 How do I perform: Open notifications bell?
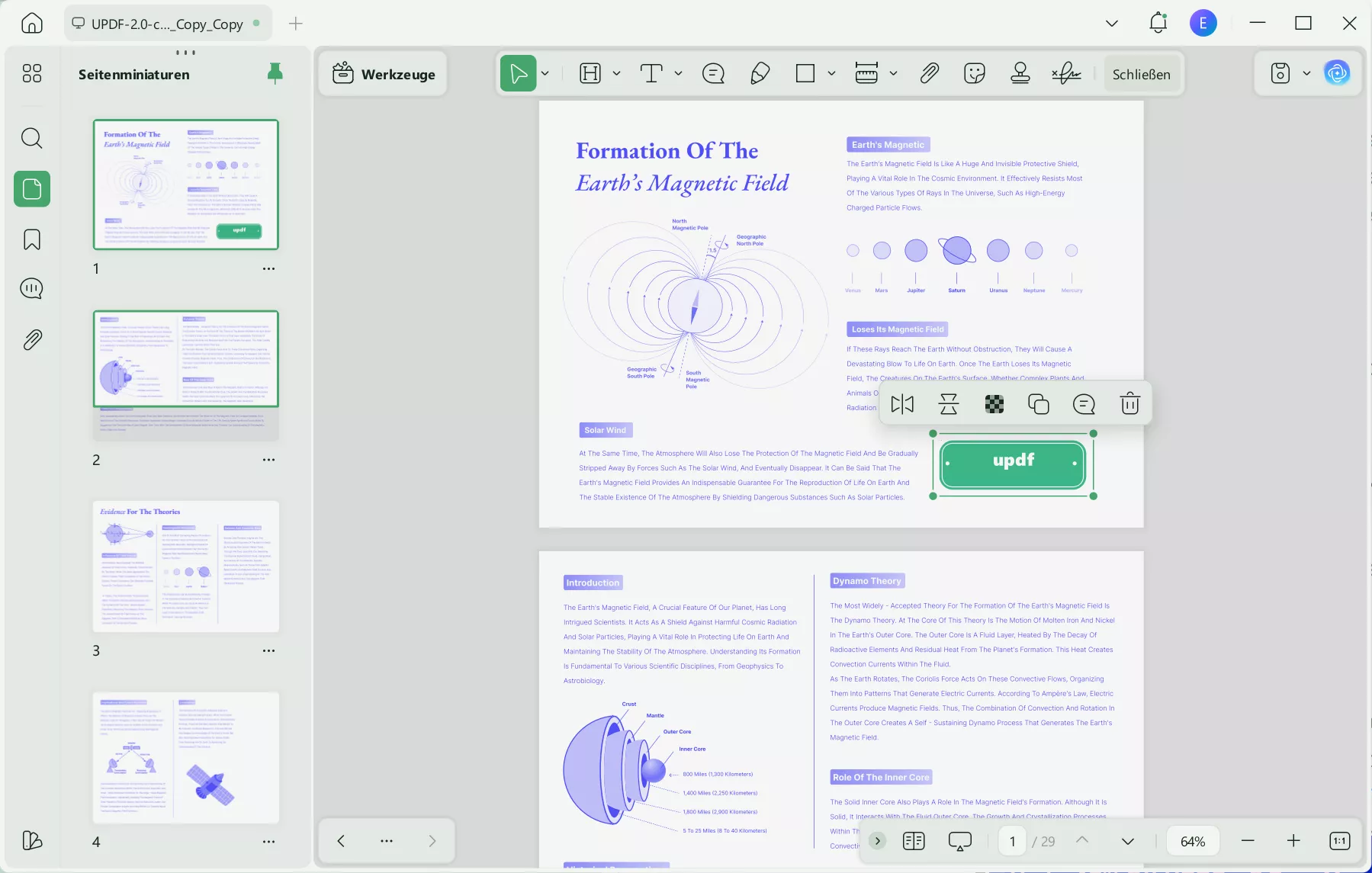click(x=1158, y=23)
